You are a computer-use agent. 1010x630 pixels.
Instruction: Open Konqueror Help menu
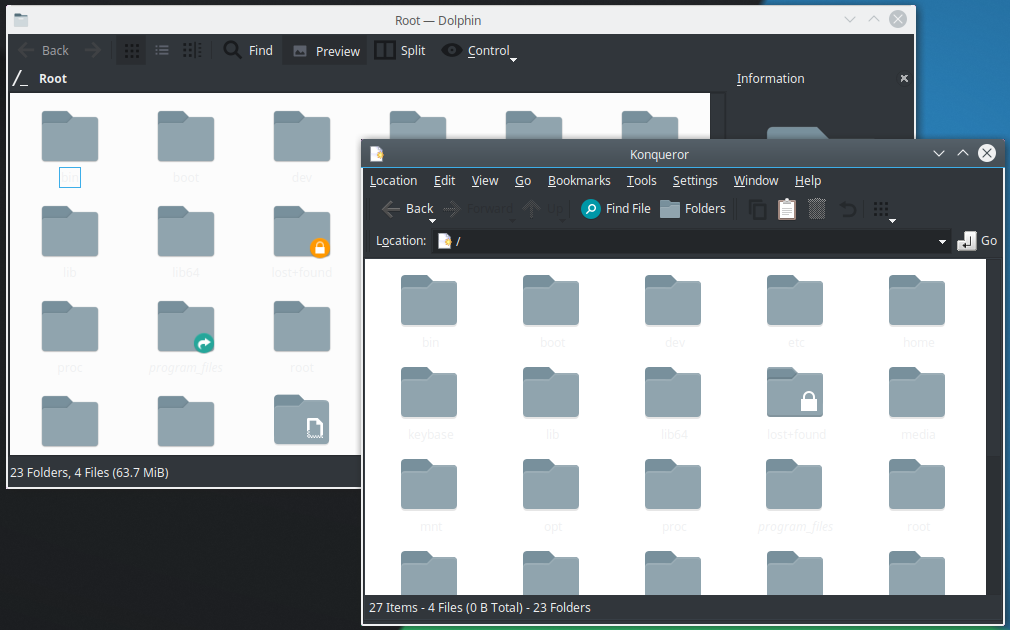point(808,180)
